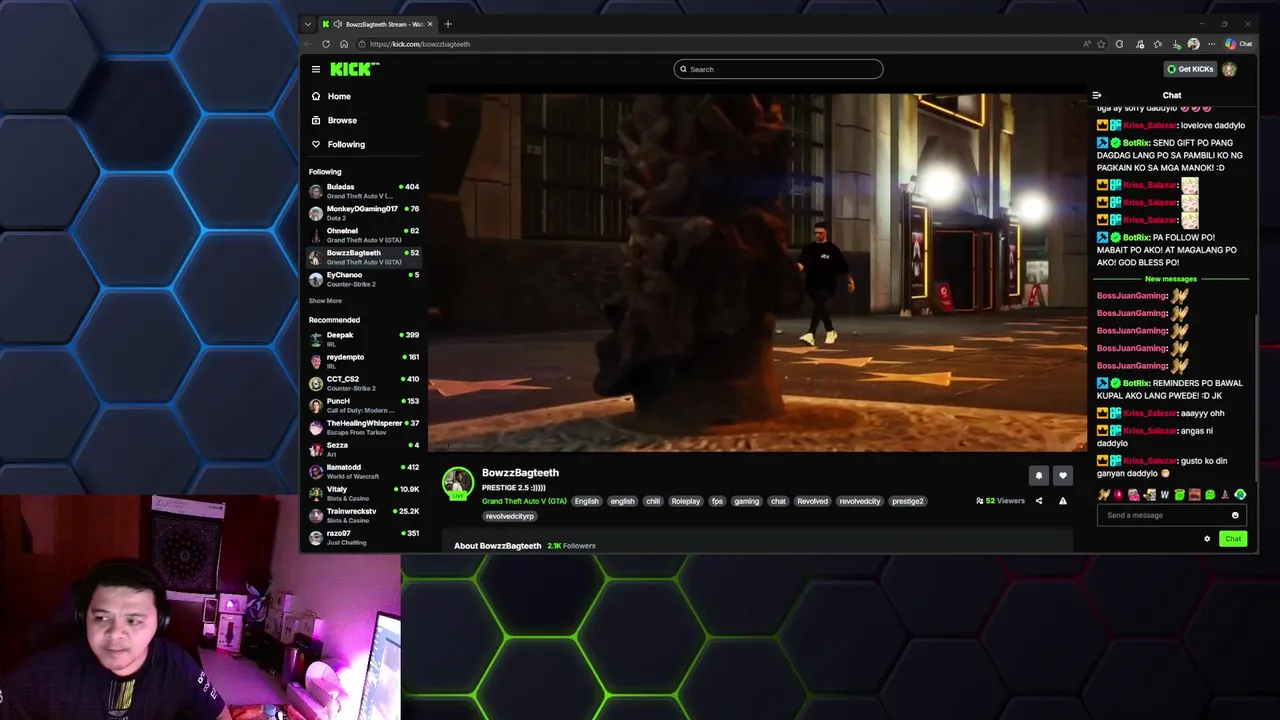Open Grand Theft Auto V (GTA) category link

(x=524, y=501)
